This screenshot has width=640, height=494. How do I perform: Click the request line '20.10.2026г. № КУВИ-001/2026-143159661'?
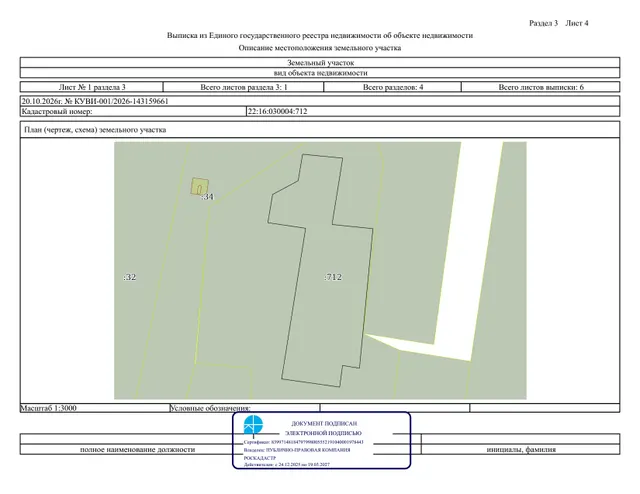pyautogui.click(x=95, y=101)
